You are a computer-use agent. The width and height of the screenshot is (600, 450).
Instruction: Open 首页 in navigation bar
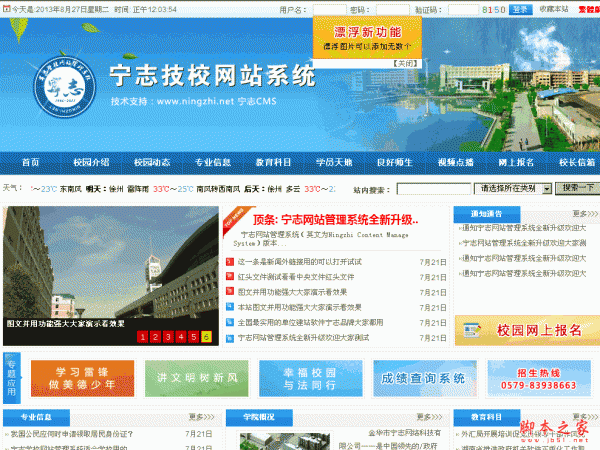[x=31, y=162]
